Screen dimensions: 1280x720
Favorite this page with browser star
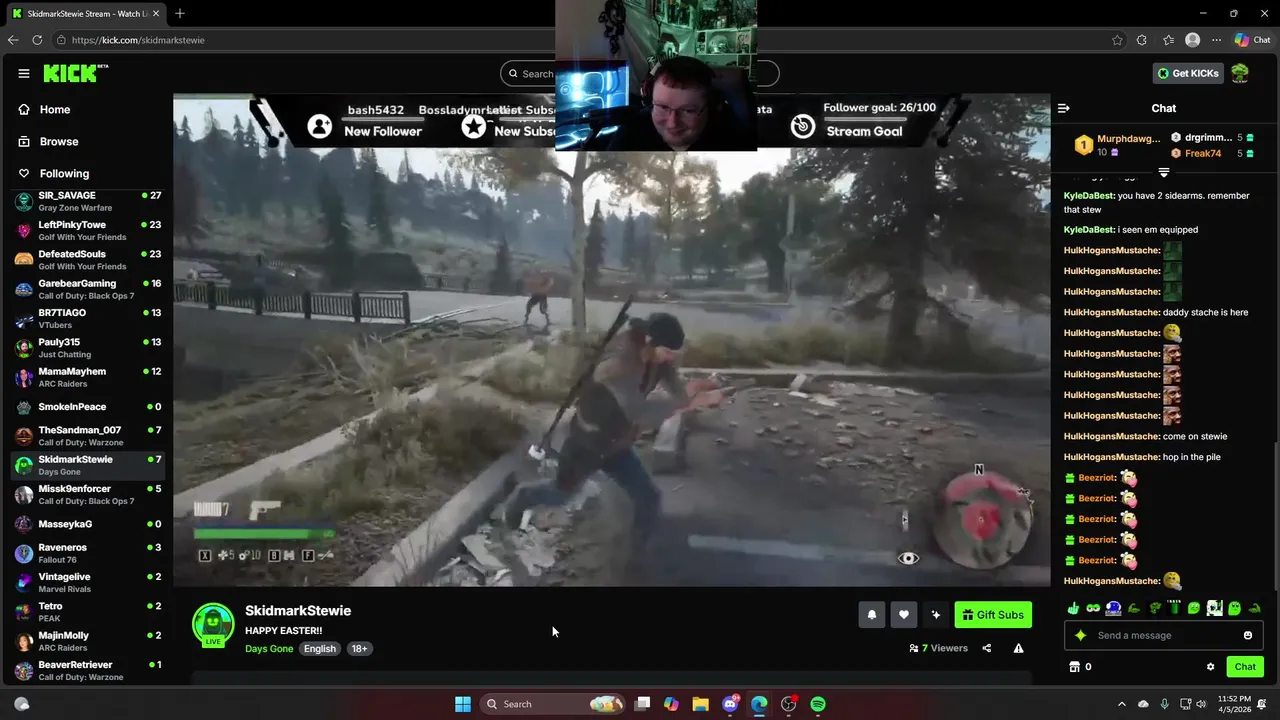point(1117,40)
